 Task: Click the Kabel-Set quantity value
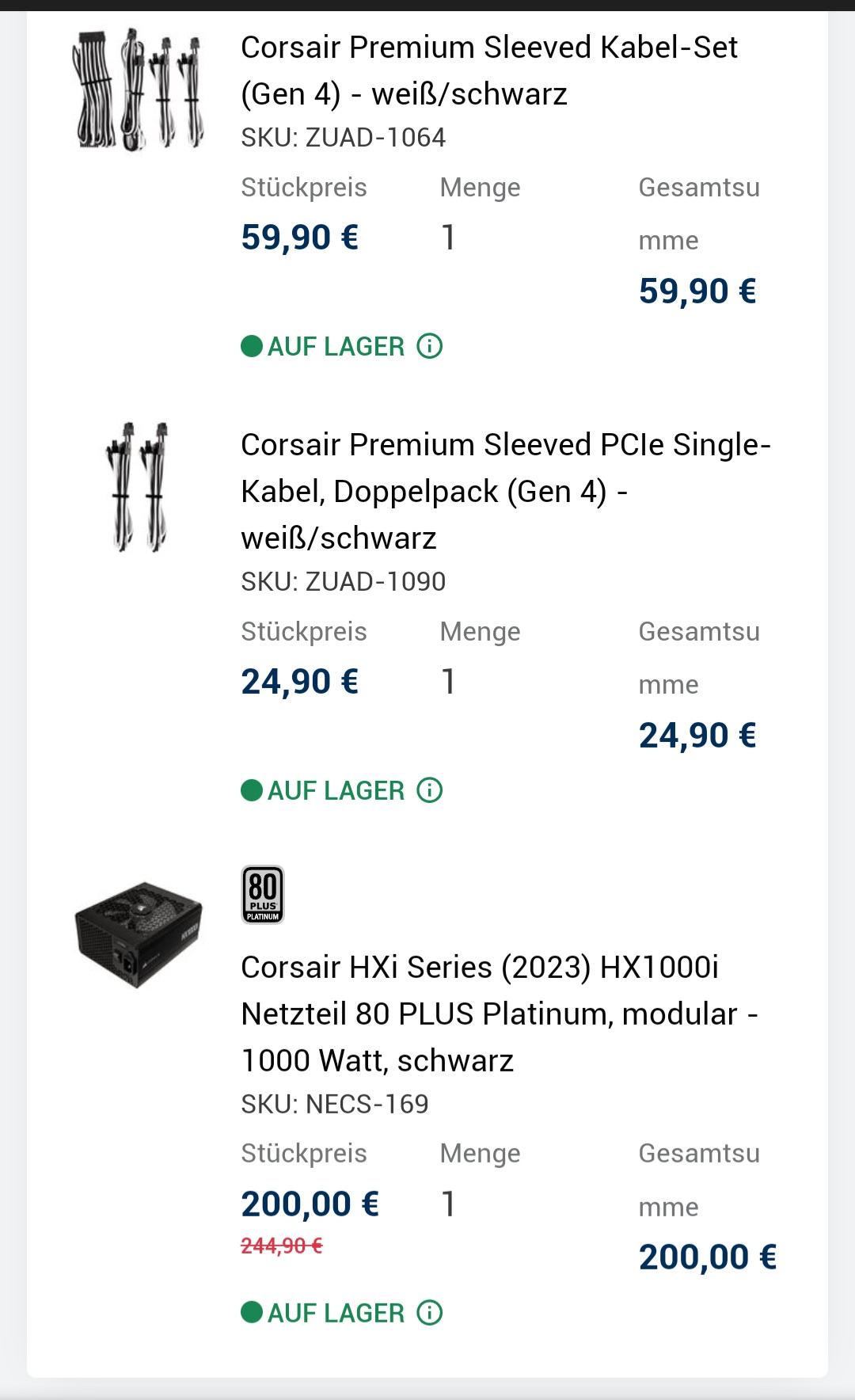point(448,238)
